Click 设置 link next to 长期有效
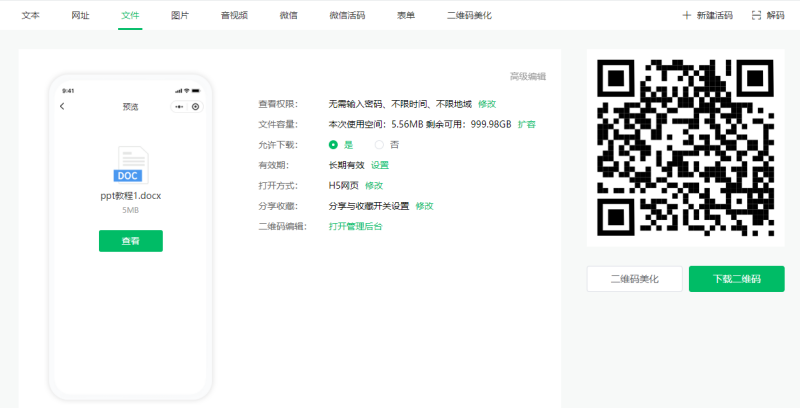The width and height of the screenshot is (800, 408). tap(380, 165)
